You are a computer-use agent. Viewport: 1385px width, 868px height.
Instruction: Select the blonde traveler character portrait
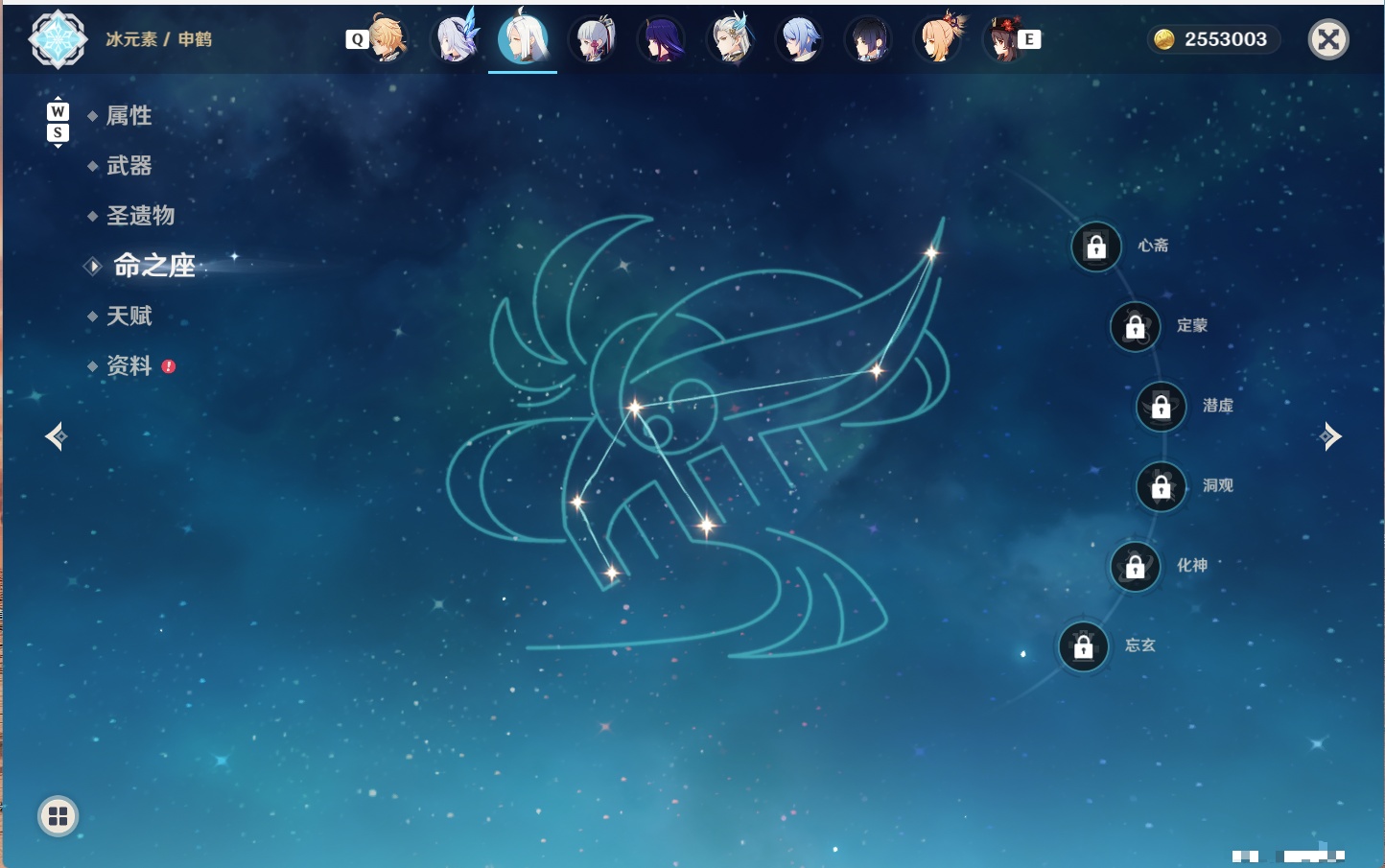(x=387, y=39)
